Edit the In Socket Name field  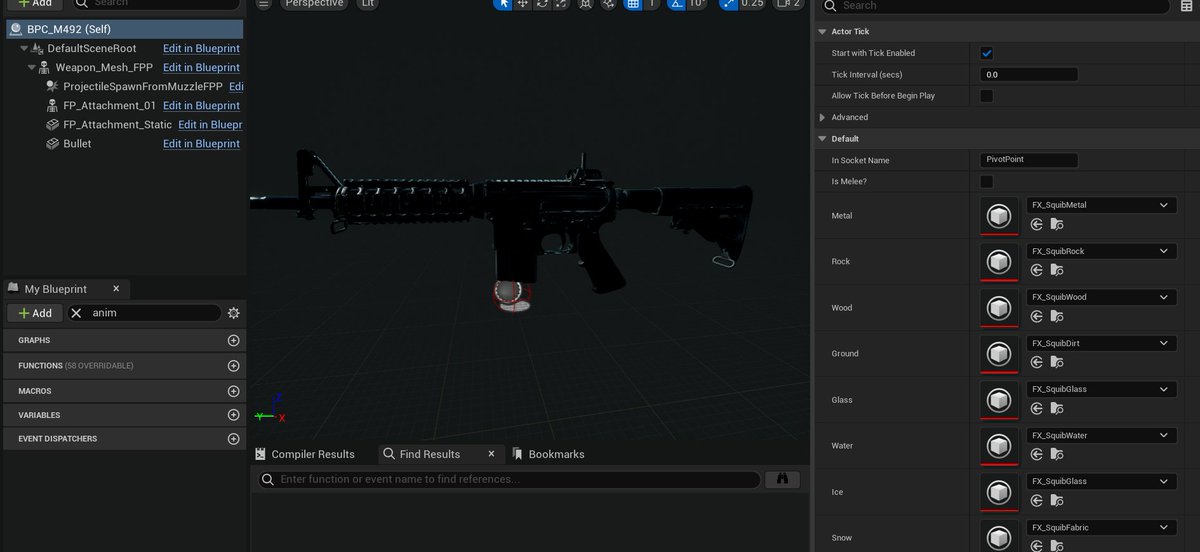pyautogui.click(x=1029, y=160)
